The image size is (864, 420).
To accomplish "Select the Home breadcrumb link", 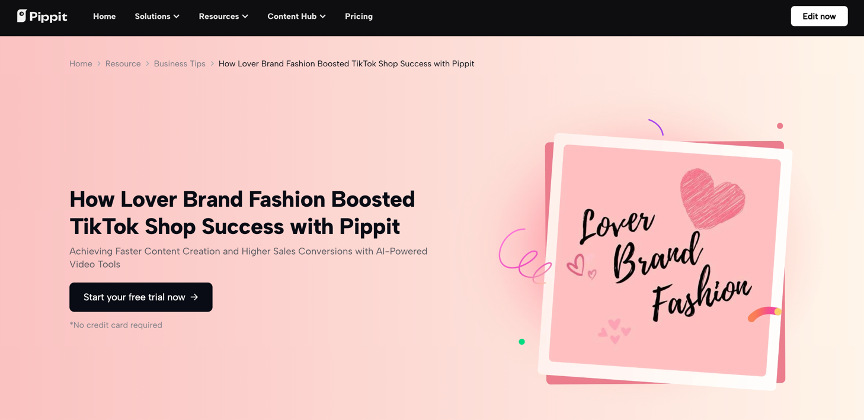I will point(80,64).
